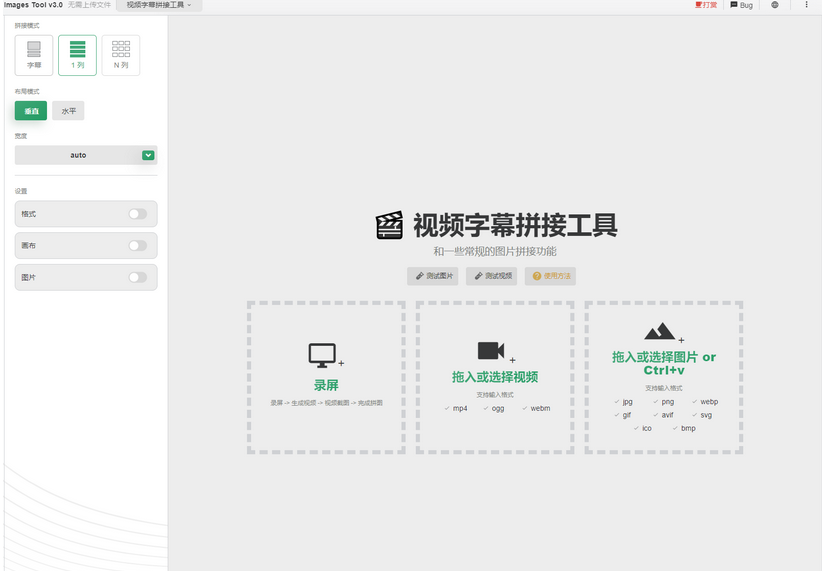822x571 pixels.
Task: Click the 录屏 screen recording text
Action: 326,385
